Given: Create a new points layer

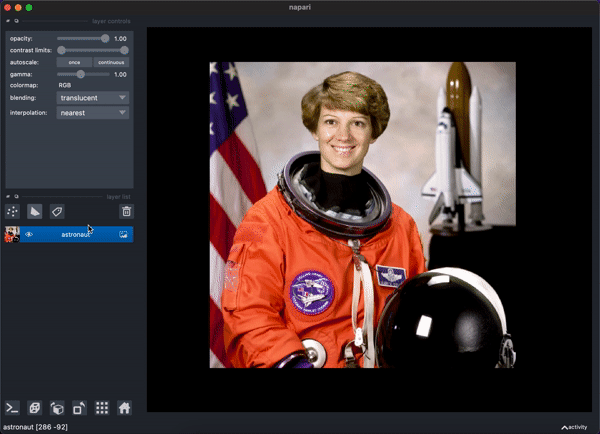Looking at the screenshot, I should [x=12, y=211].
